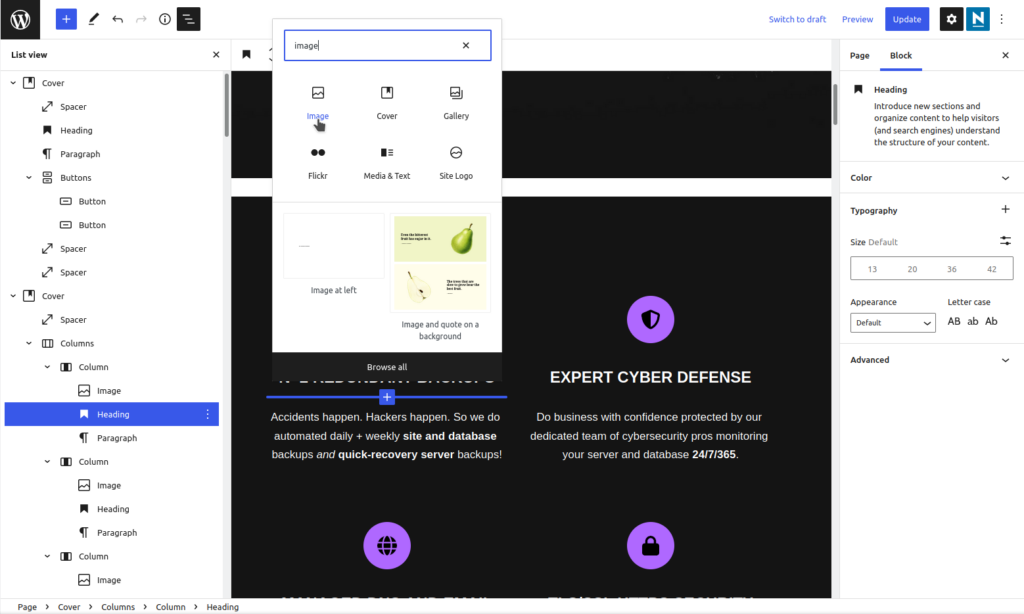Insert the Flickr block

(x=318, y=163)
